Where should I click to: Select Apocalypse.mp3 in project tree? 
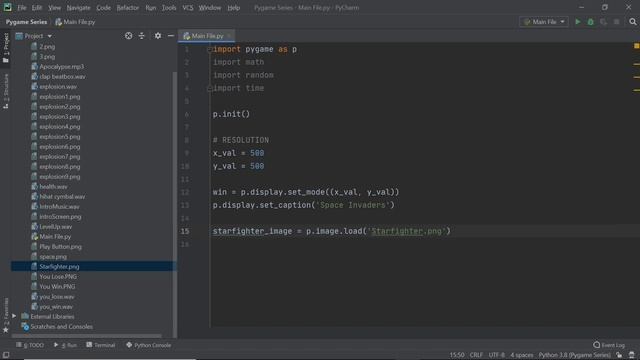click(x=61, y=67)
